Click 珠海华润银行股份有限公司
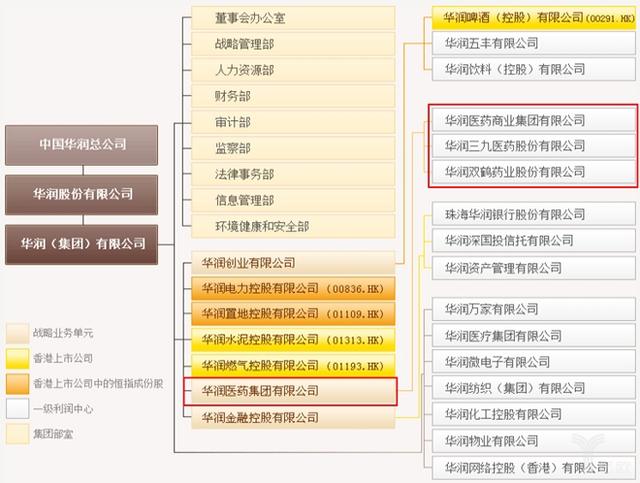This screenshot has width=640, height=483. 534,214
